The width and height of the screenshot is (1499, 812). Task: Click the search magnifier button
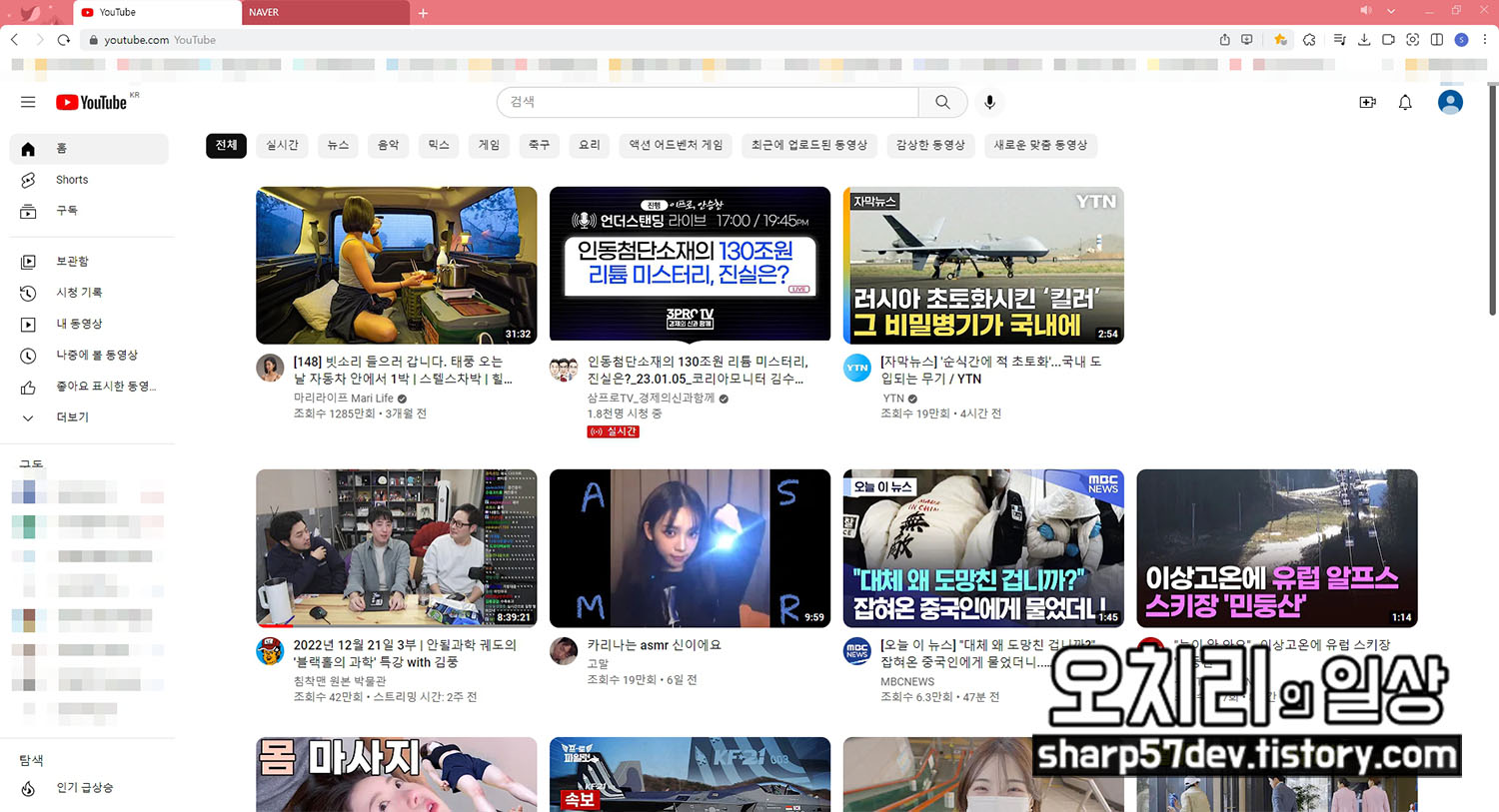tap(942, 102)
